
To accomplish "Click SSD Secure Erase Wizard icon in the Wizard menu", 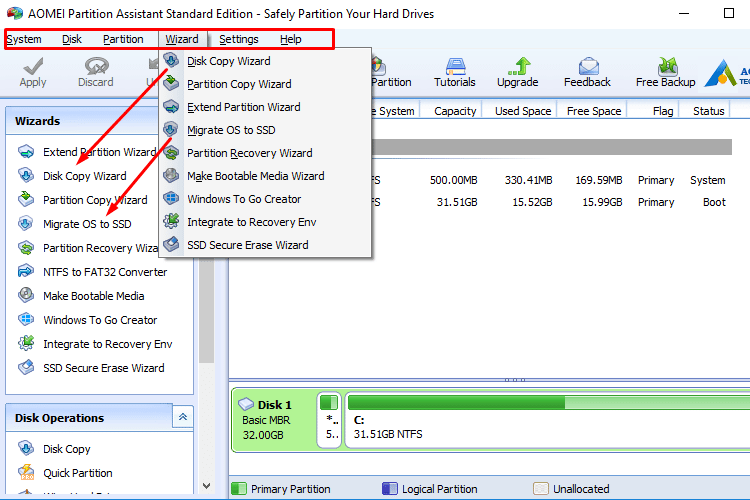I will click(171, 244).
